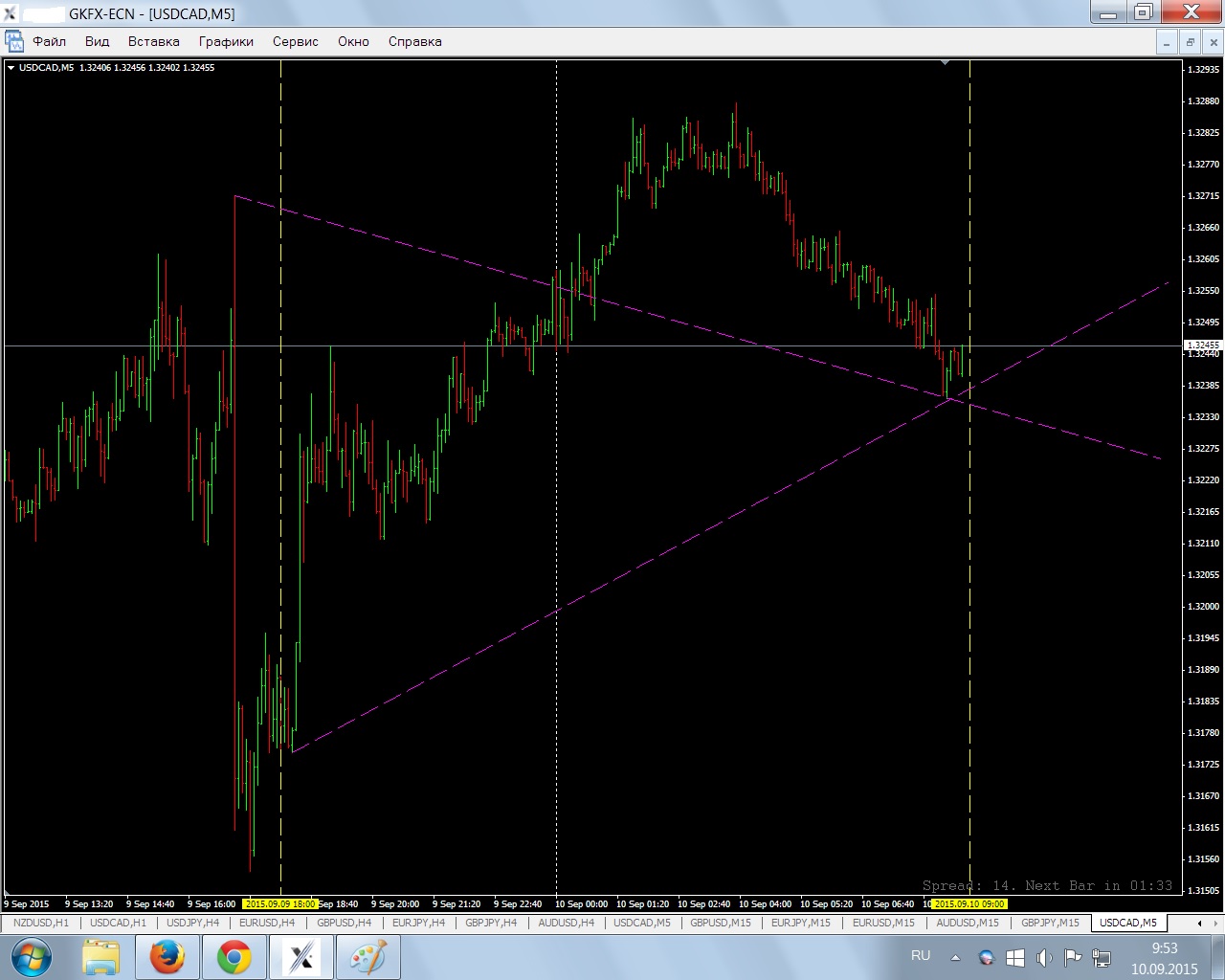Click the chart icon left of Файл
The height and width of the screenshot is (980, 1225).
14,41
